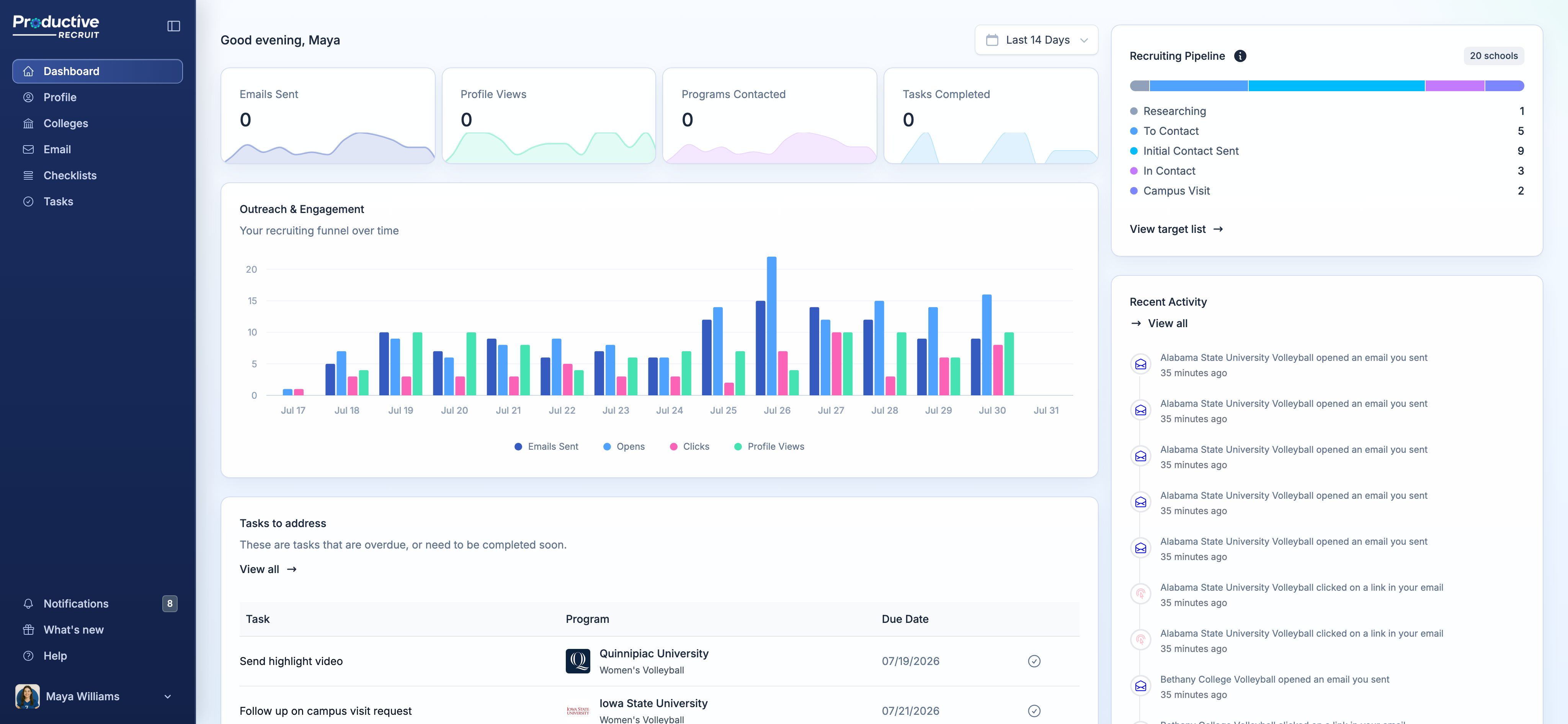Toggle Emails Sent series in chart legend
Viewport: 1568px width, 724px height.
click(x=546, y=446)
